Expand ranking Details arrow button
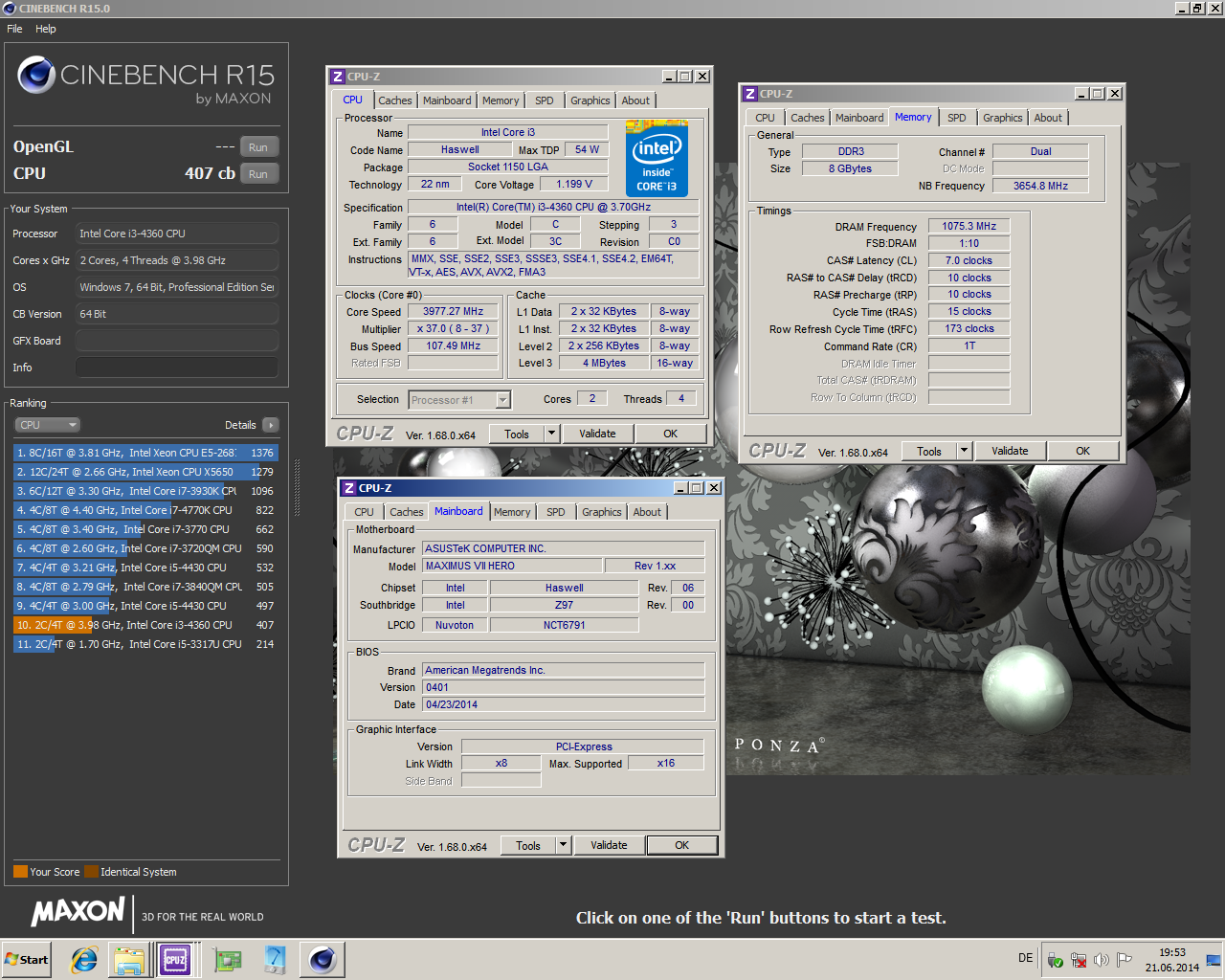 (x=270, y=425)
